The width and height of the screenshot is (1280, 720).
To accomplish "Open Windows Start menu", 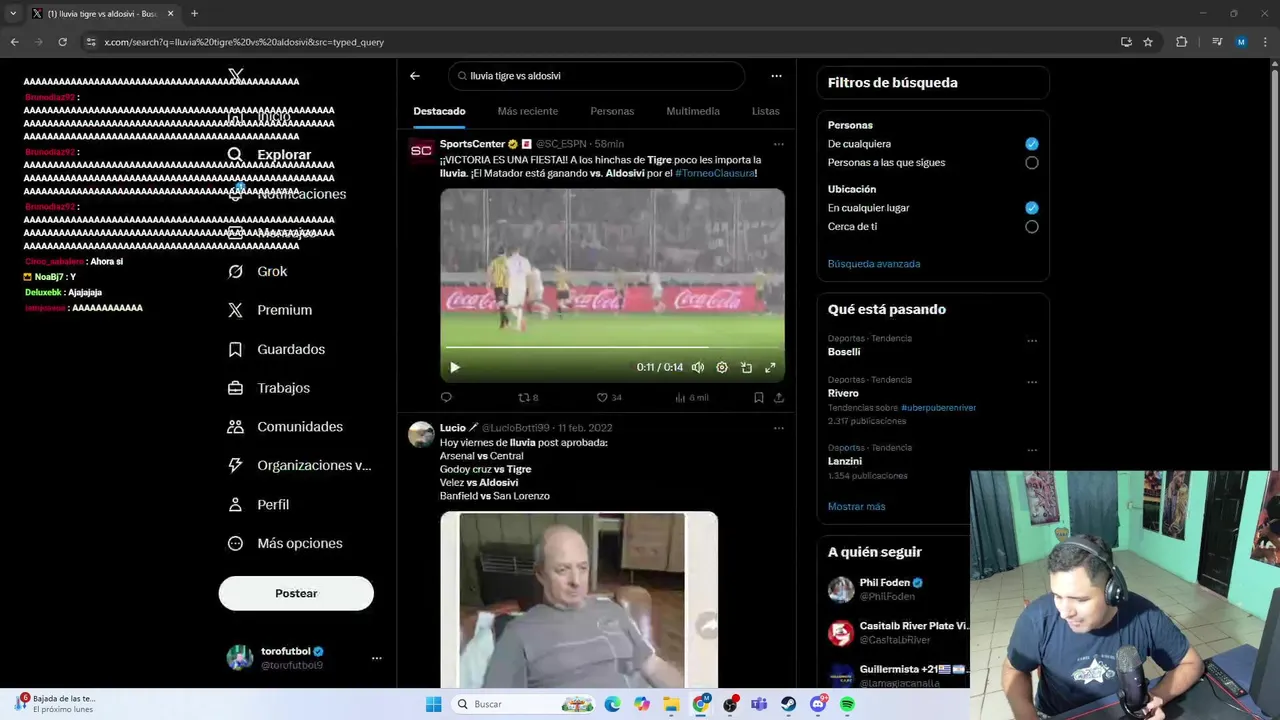I will 433,704.
